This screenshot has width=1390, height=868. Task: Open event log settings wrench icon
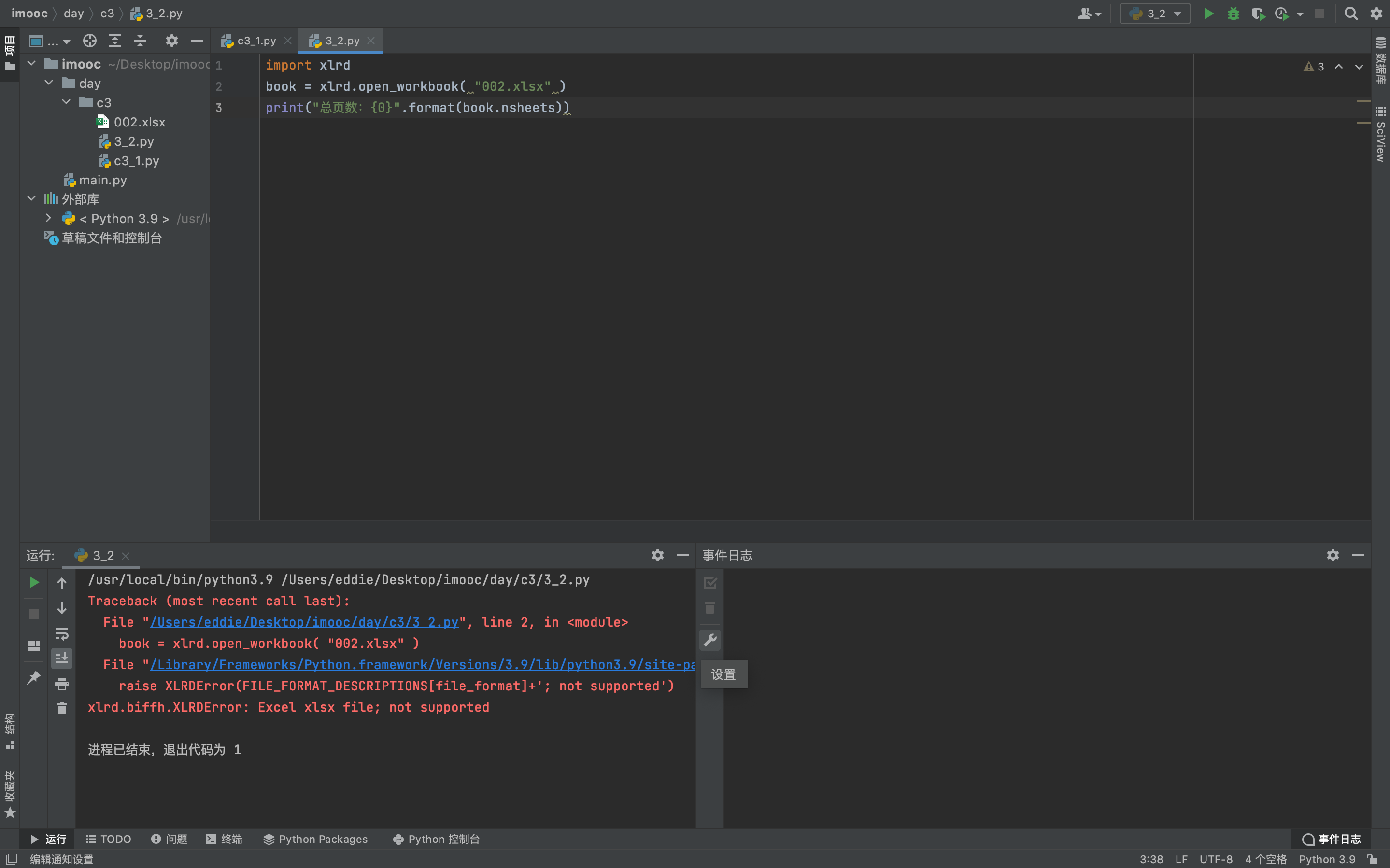[x=710, y=640]
